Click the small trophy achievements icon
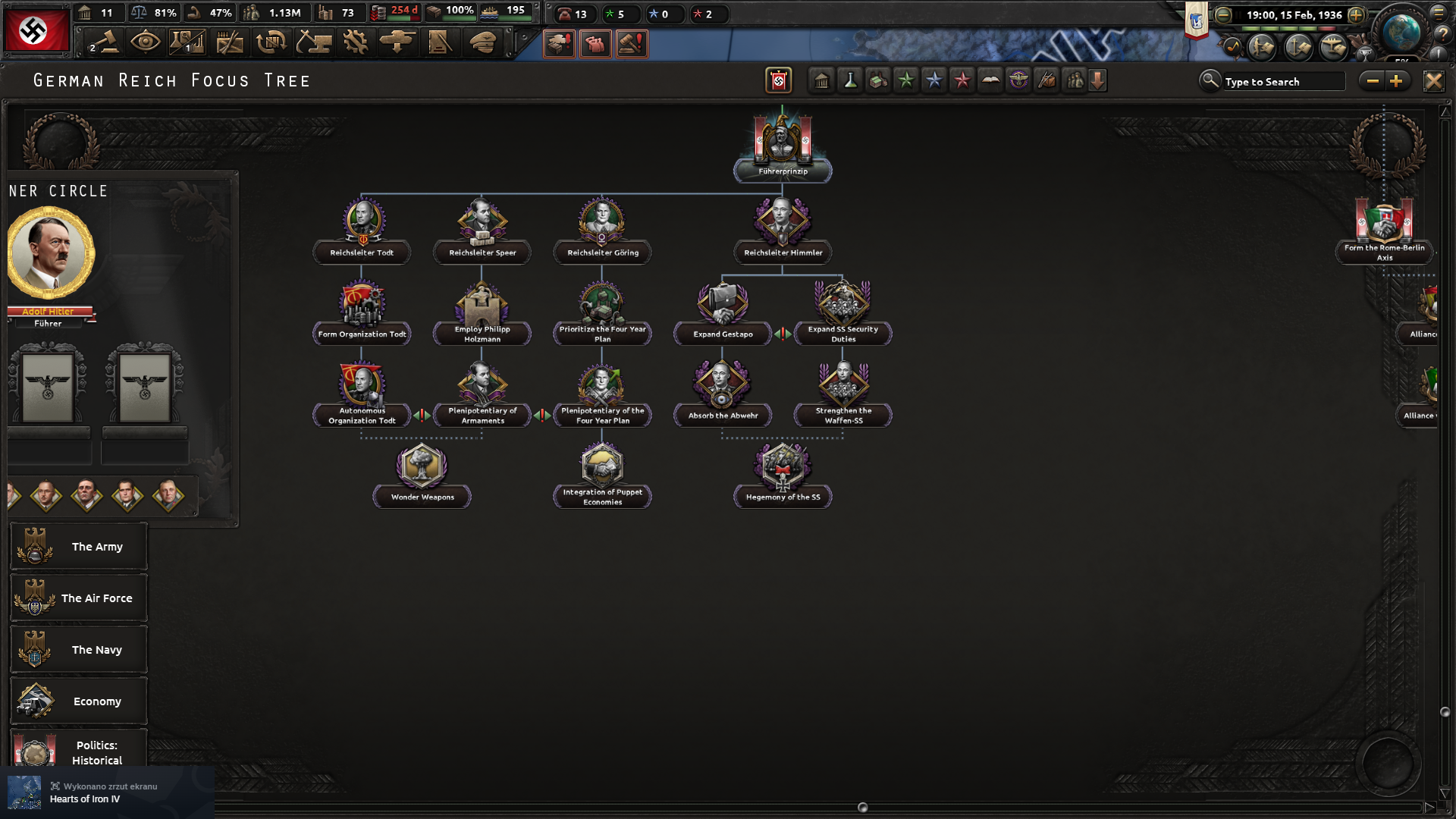1456x819 pixels. click(1364, 54)
